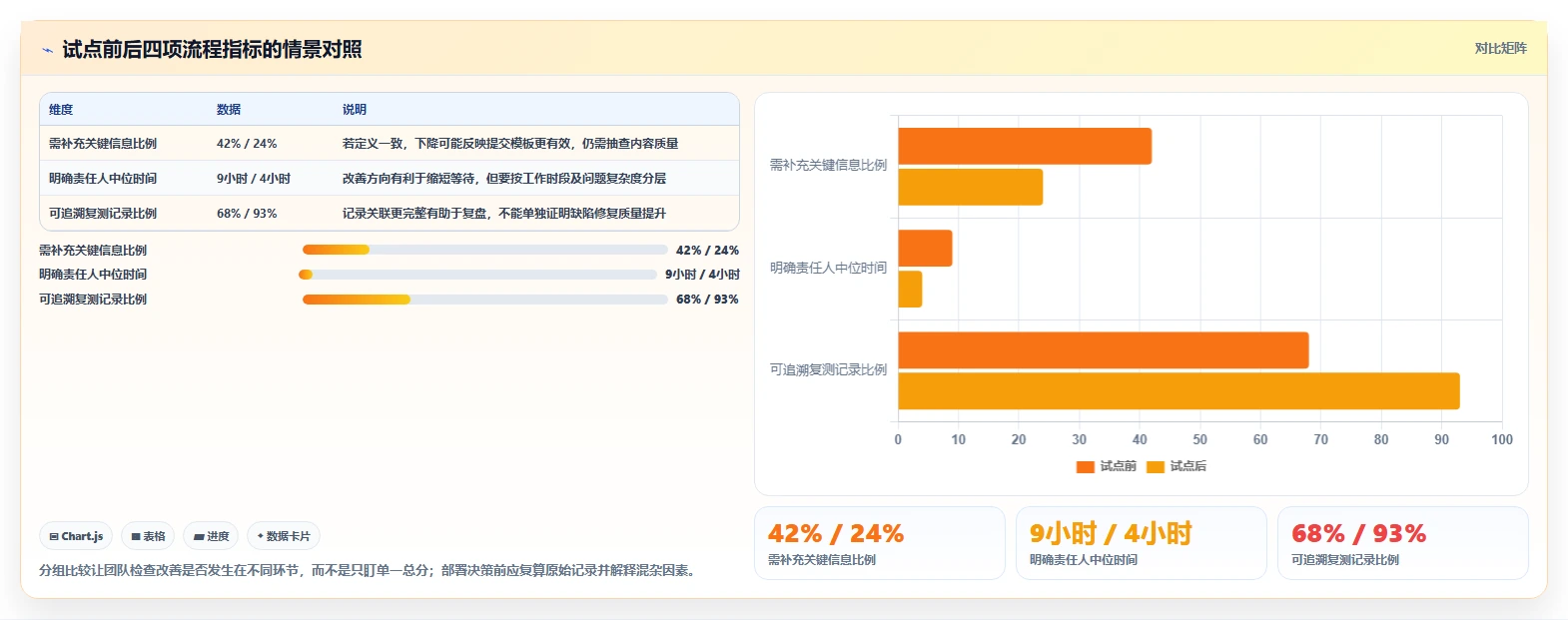The width and height of the screenshot is (1568, 620).
Task: Click bold value 9小时 / 4小时 beside progress bar
Action: click(x=702, y=275)
